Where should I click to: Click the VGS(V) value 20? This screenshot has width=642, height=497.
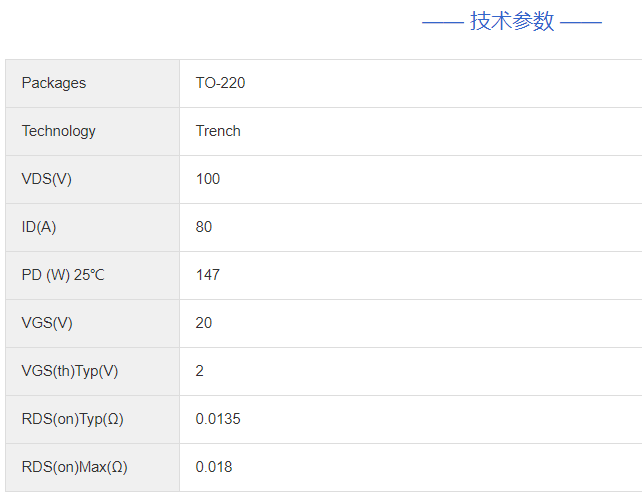pos(204,323)
